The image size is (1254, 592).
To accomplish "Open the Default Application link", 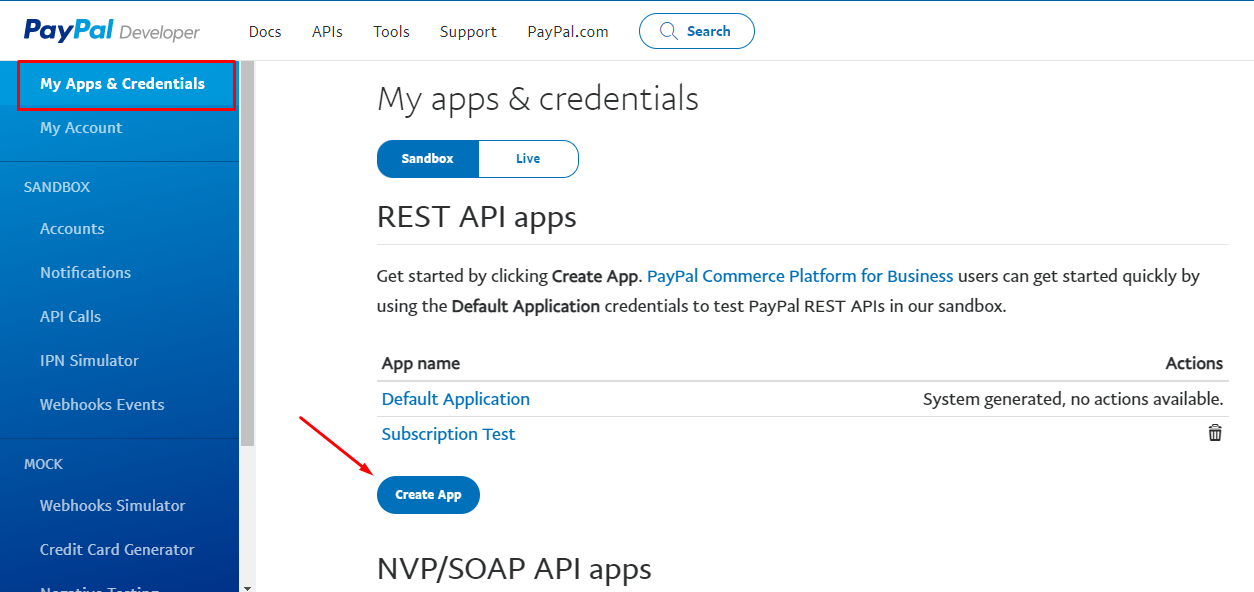I will tap(456, 399).
